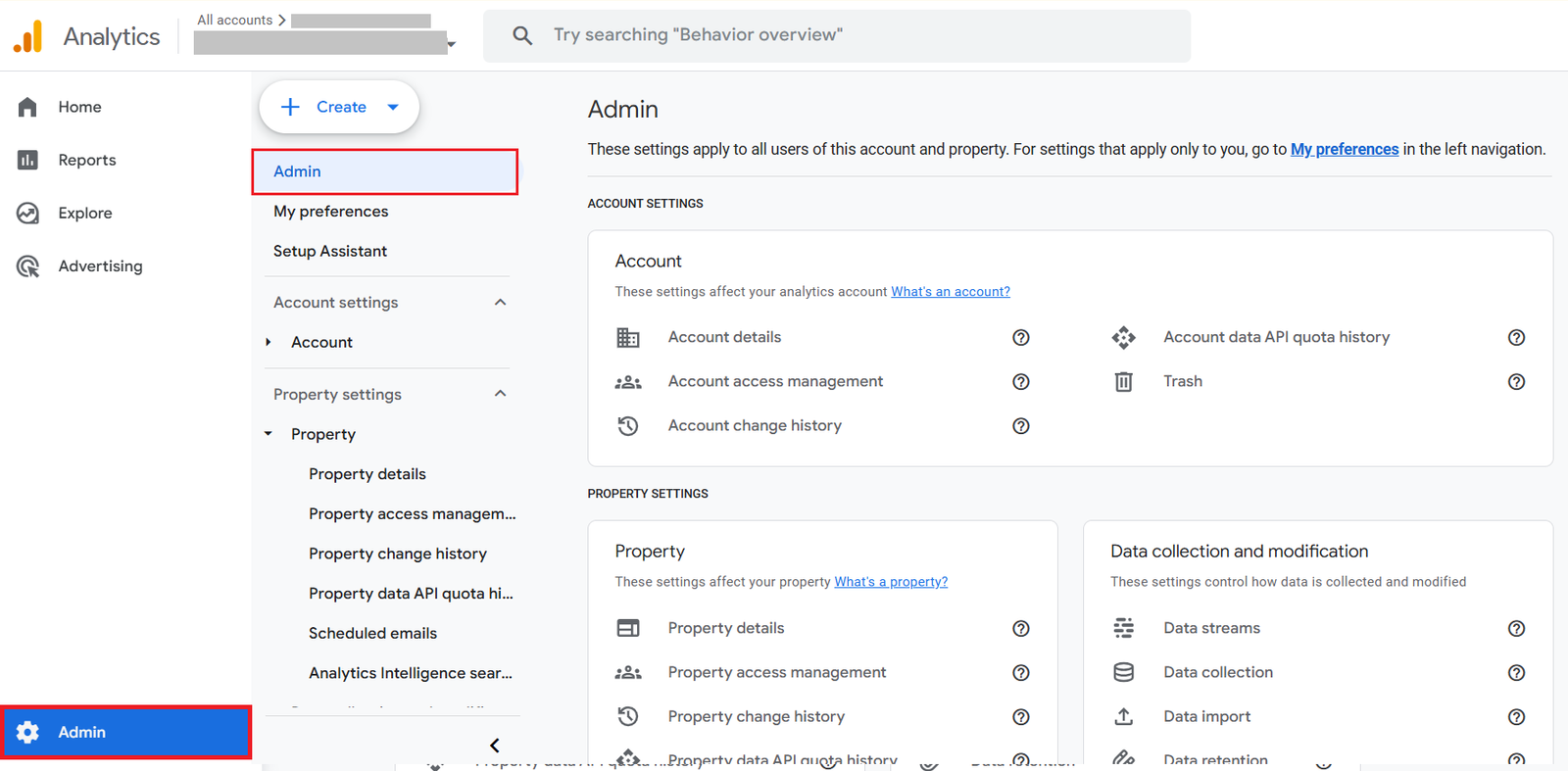Click the search magnifier icon
The height and width of the screenshot is (771, 1568).
tap(522, 35)
